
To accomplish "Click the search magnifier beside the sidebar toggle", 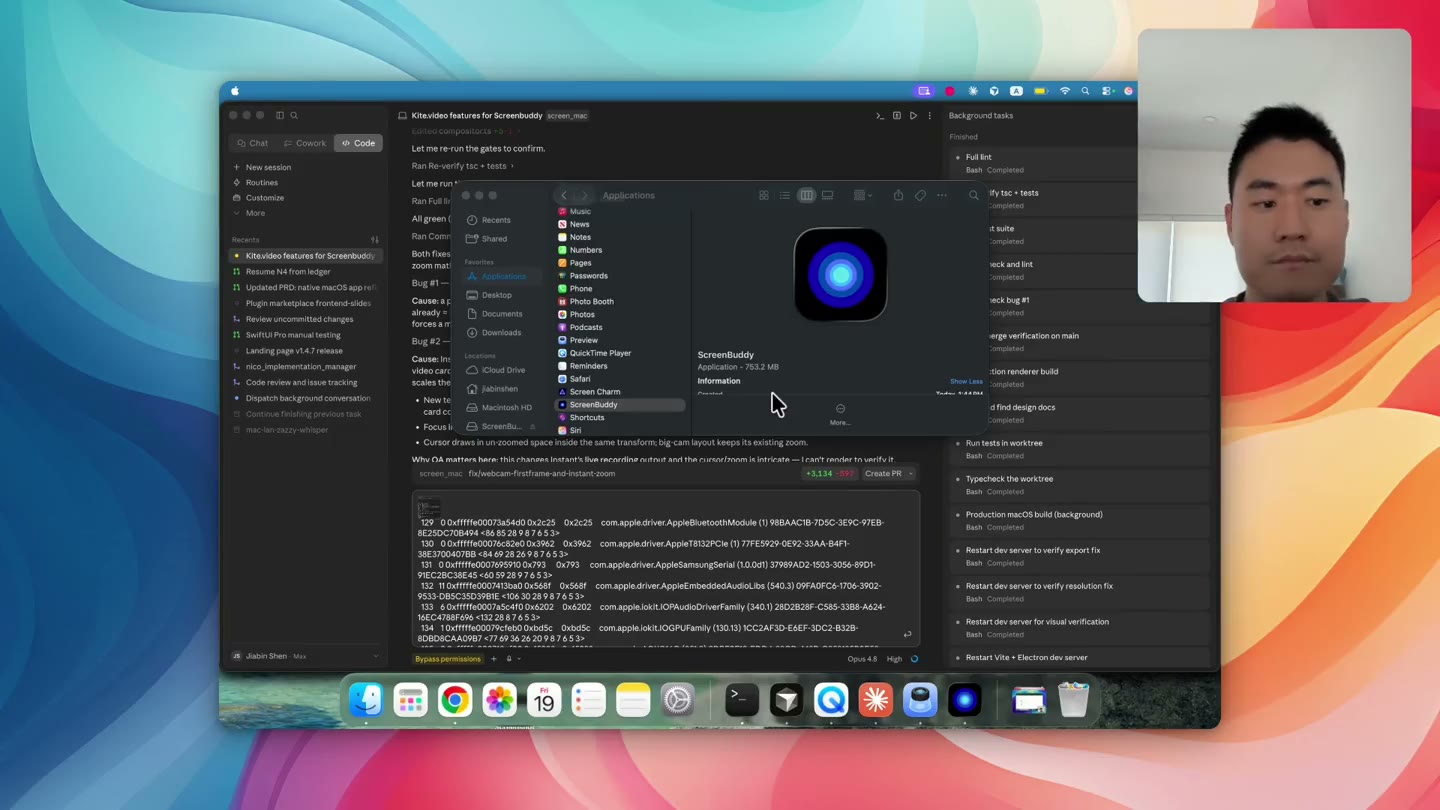I will 294,115.
